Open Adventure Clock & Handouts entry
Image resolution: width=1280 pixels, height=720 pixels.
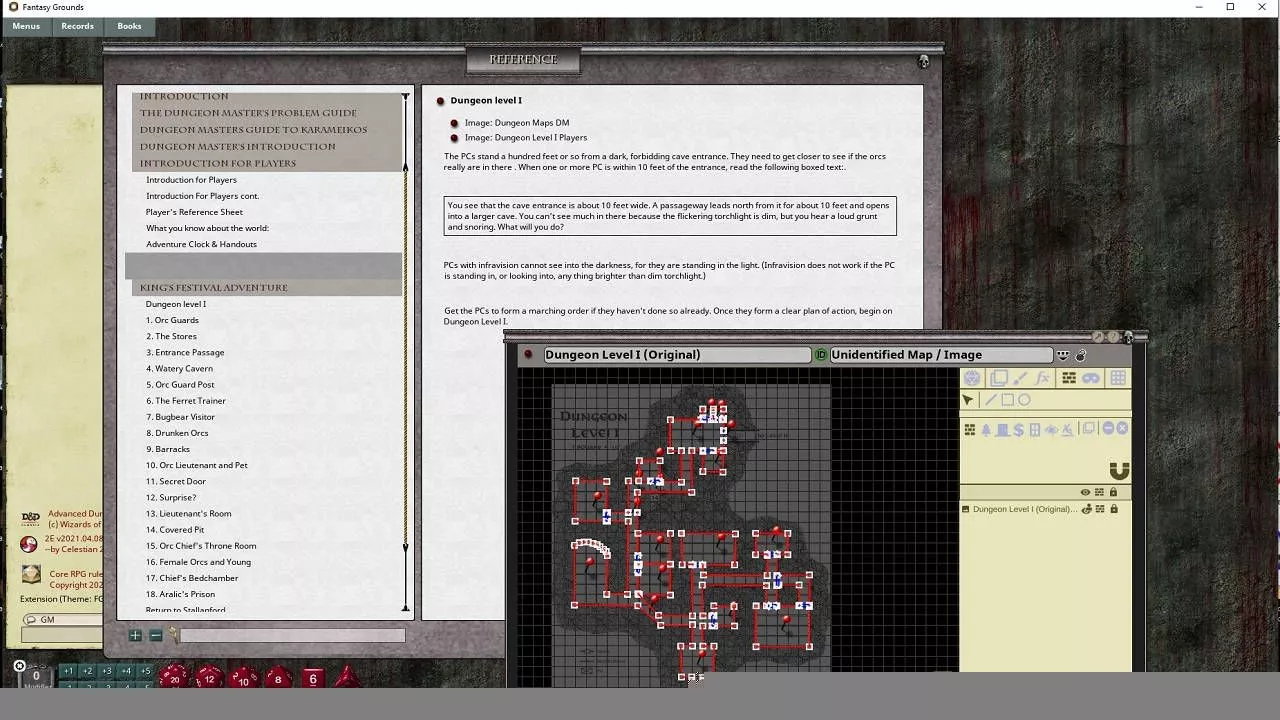pos(201,244)
